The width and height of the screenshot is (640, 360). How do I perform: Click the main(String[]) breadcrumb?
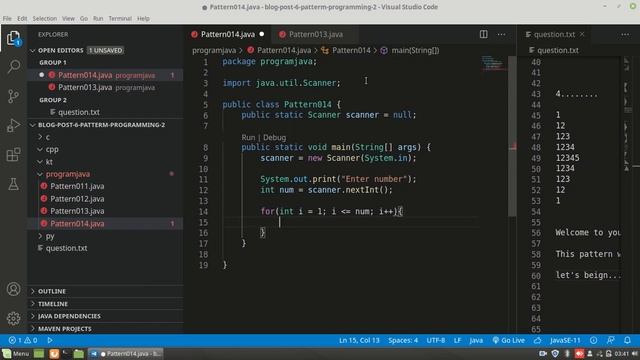click(x=410, y=50)
